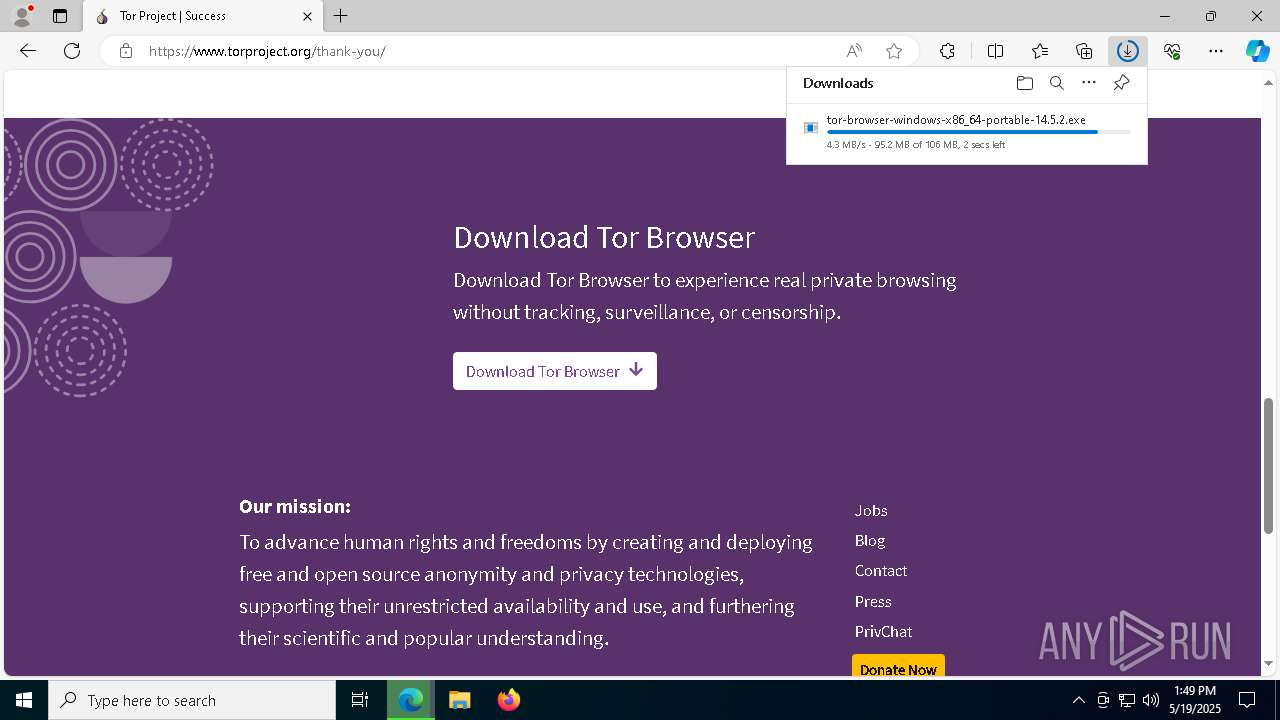Screen dimensions: 1280x720
Task: Open a new tab
Action: pos(341,16)
